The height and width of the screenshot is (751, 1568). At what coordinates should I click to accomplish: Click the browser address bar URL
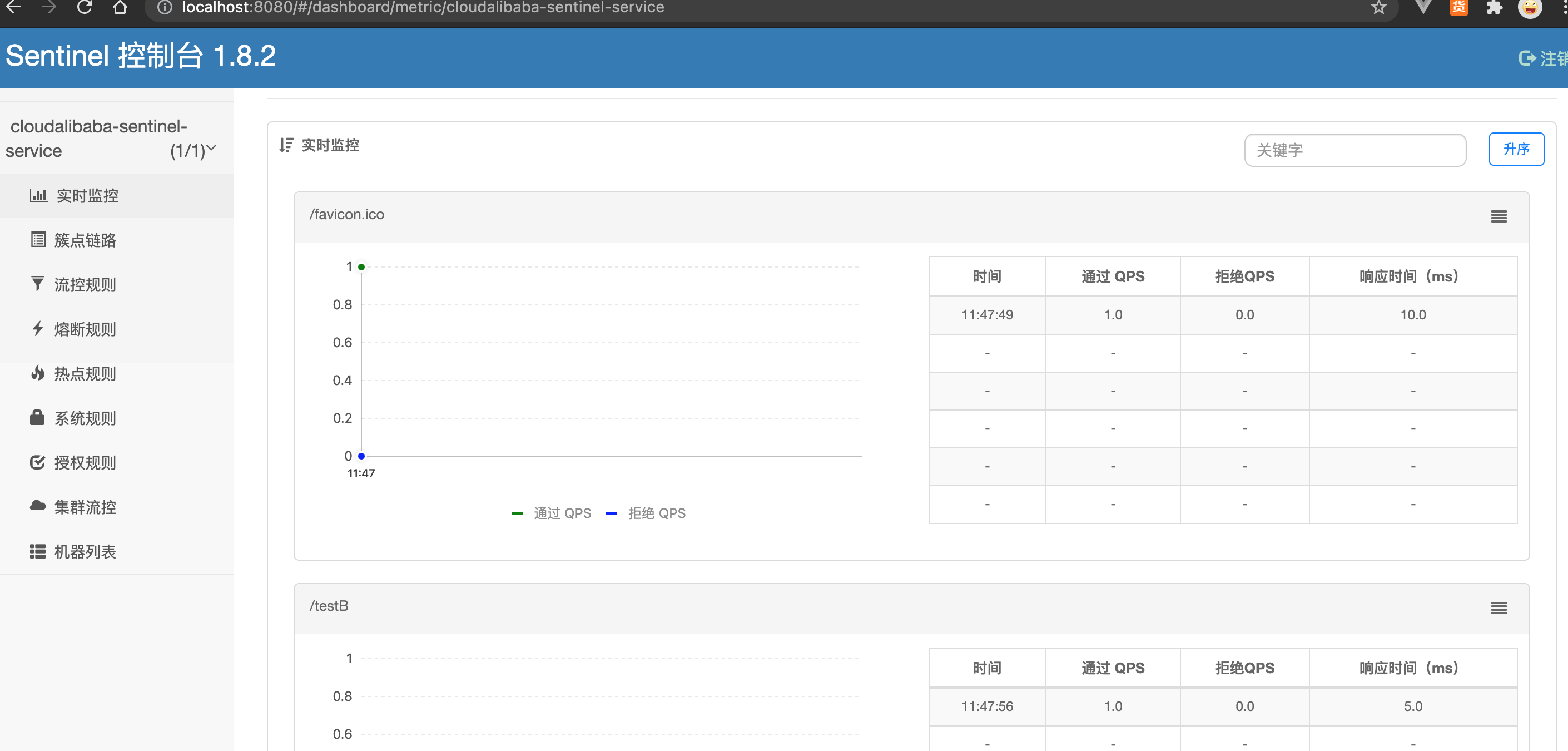423,7
